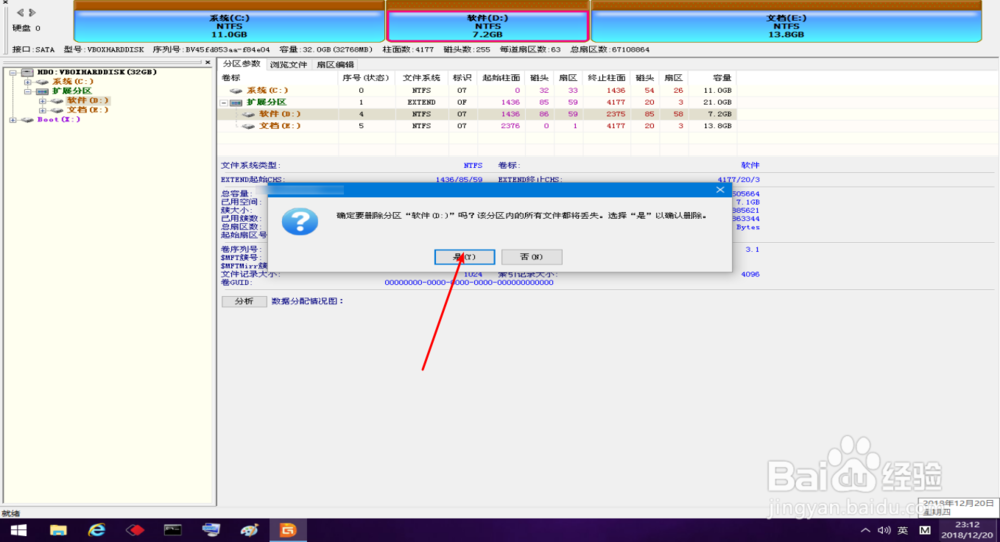Collapse 扩展分区 node in left tree
The image size is (1000, 542).
coord(27,92)
